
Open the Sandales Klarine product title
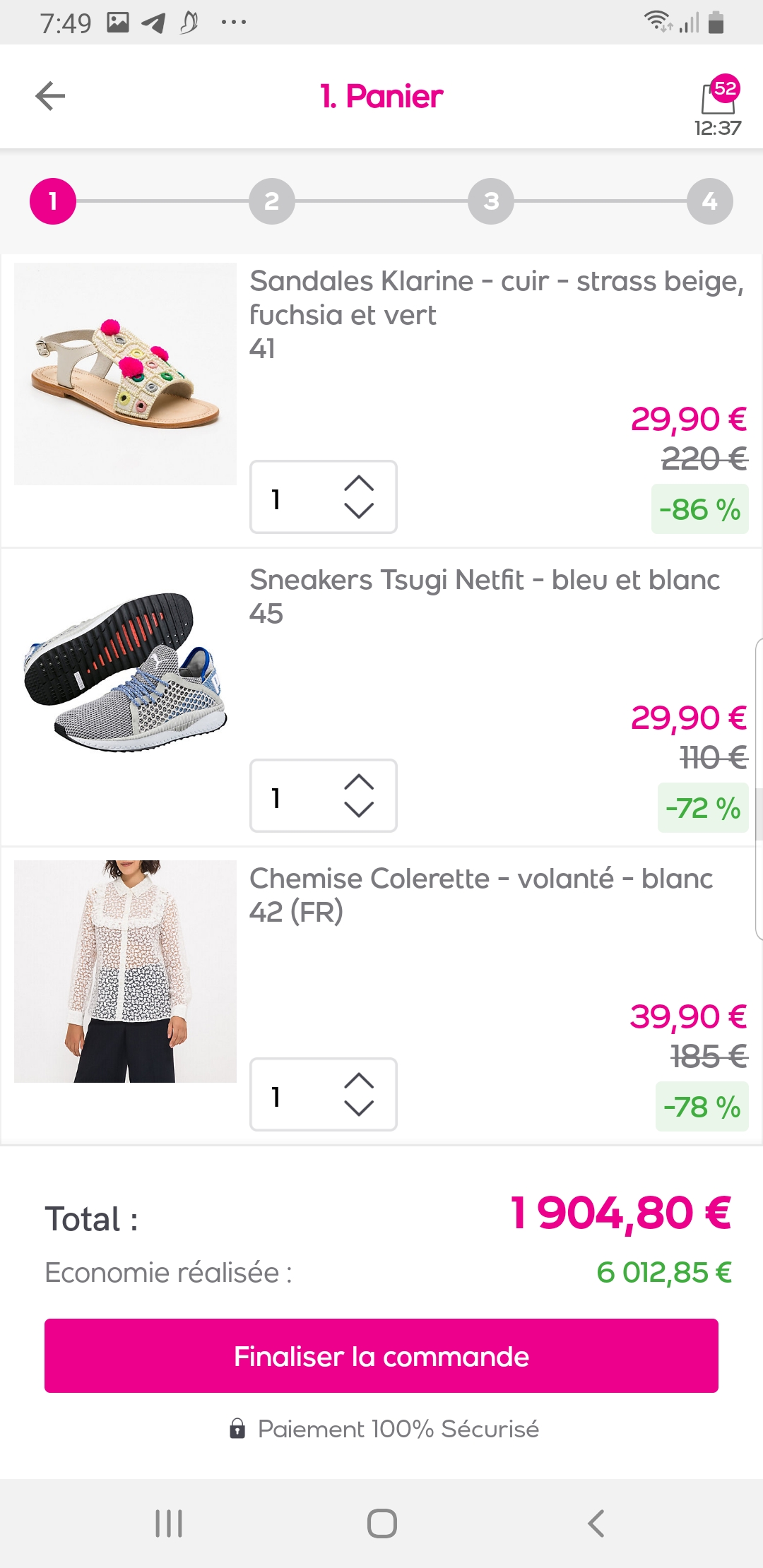click(496, 297)
